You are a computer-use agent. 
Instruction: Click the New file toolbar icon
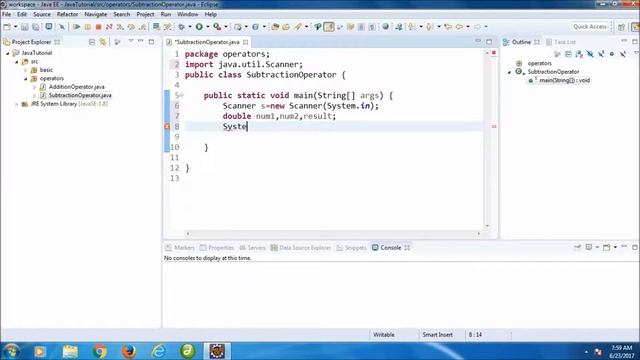coord(7,27)
